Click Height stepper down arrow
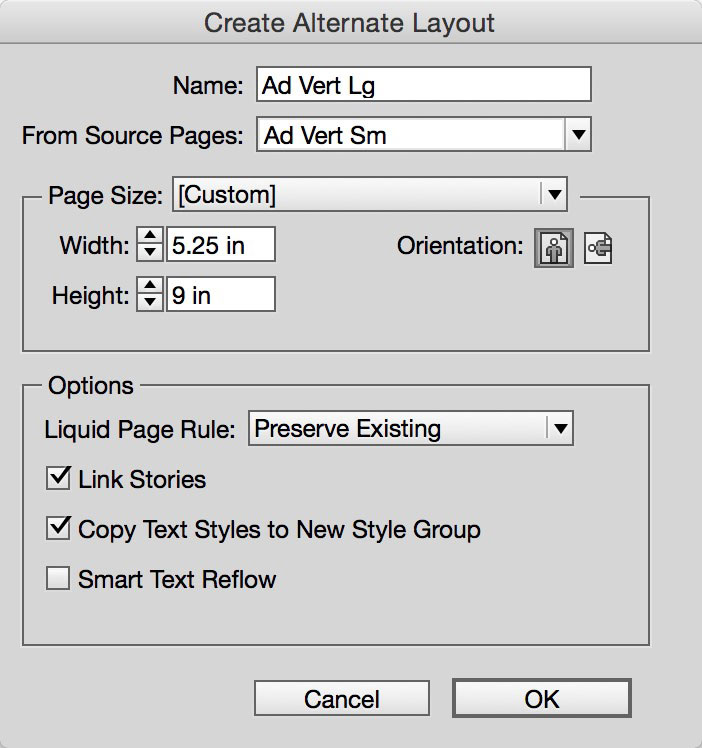 tap(150, 302)
